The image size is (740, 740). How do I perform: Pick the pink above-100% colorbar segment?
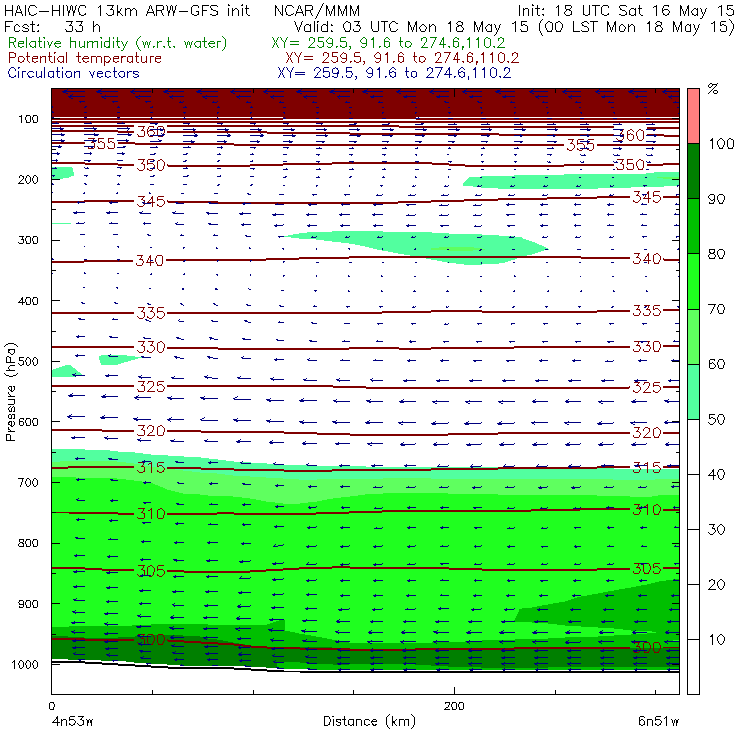click(x=693, y=116)
